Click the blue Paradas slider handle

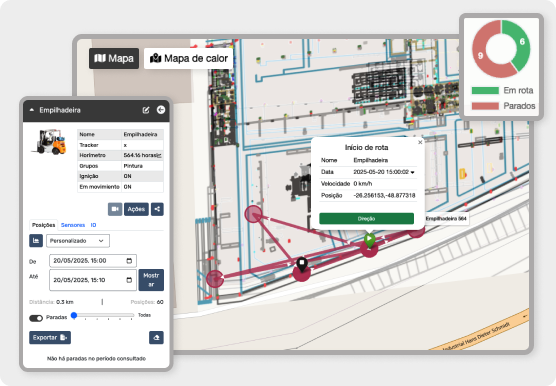[x=74, y=315]
